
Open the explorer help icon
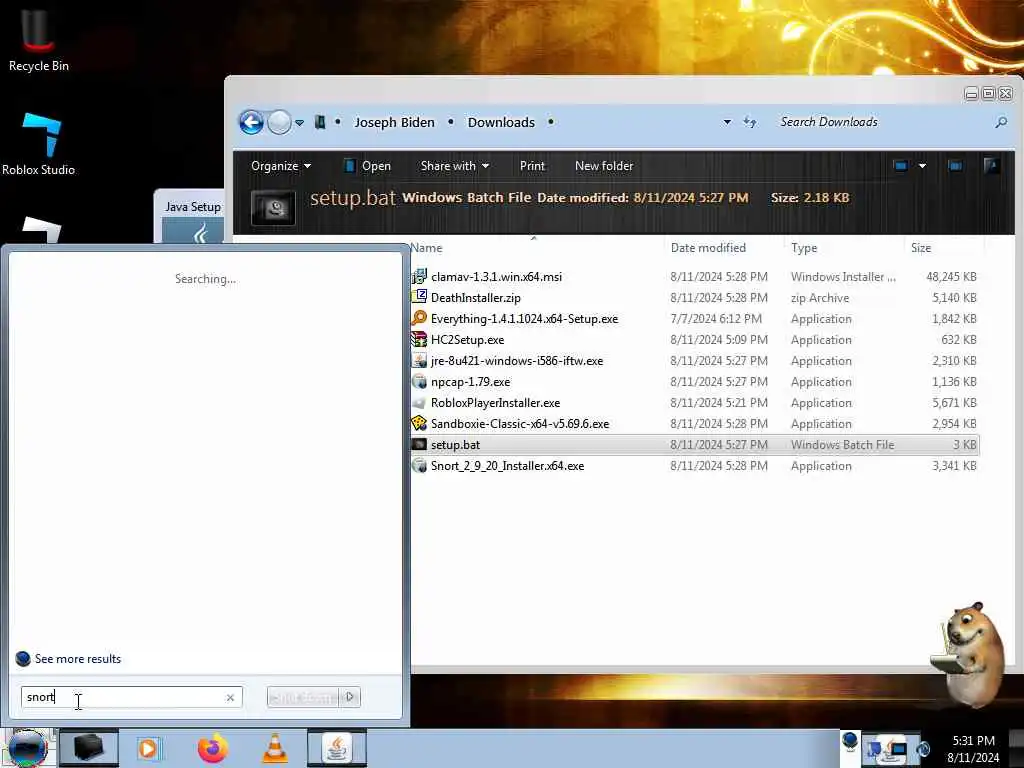[x=991, y=165]
